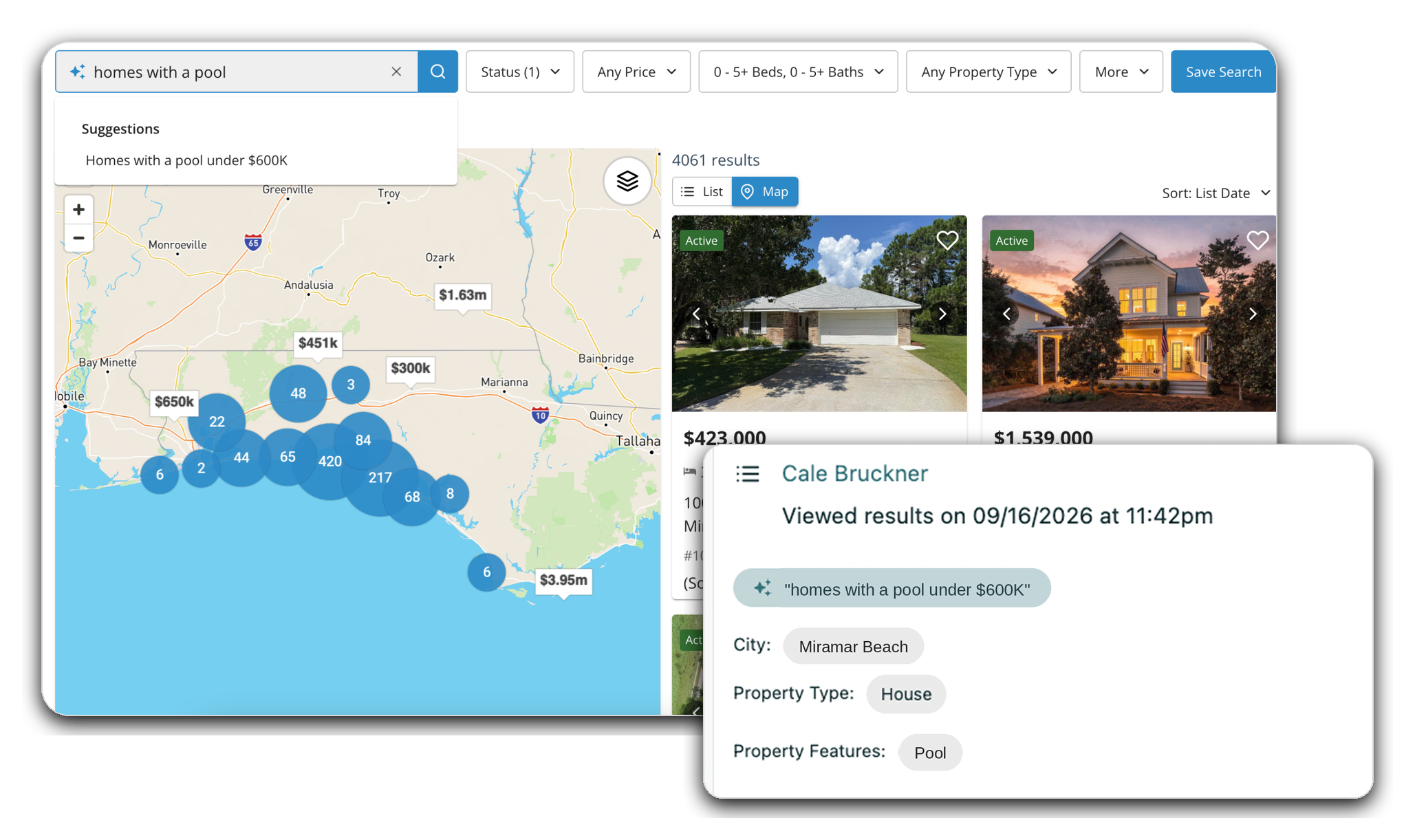Screen dimensions: 1415x840
Task: Select the Map view tab
Action: coord(765,191)
